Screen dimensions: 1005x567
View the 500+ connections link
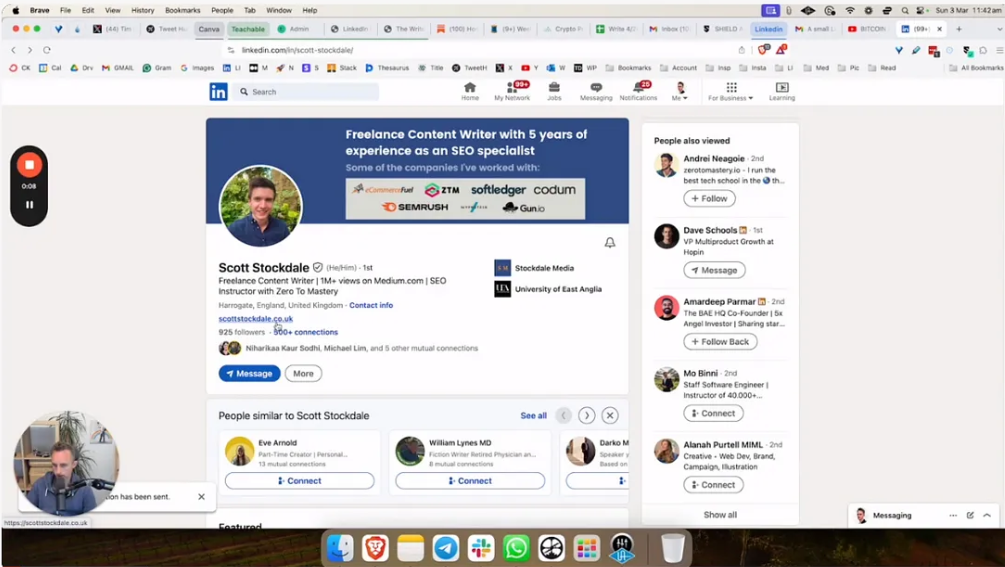click(x=306, y=332)
